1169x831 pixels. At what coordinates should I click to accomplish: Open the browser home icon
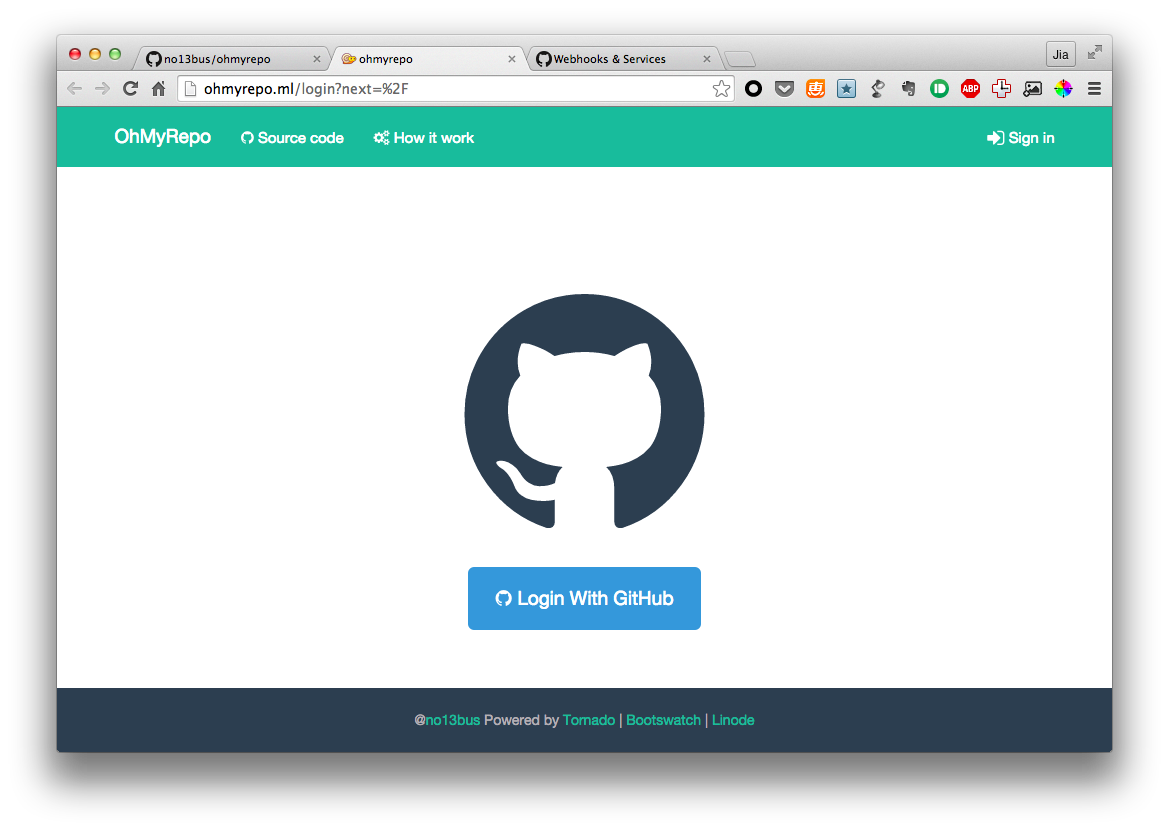pos(158,89)
